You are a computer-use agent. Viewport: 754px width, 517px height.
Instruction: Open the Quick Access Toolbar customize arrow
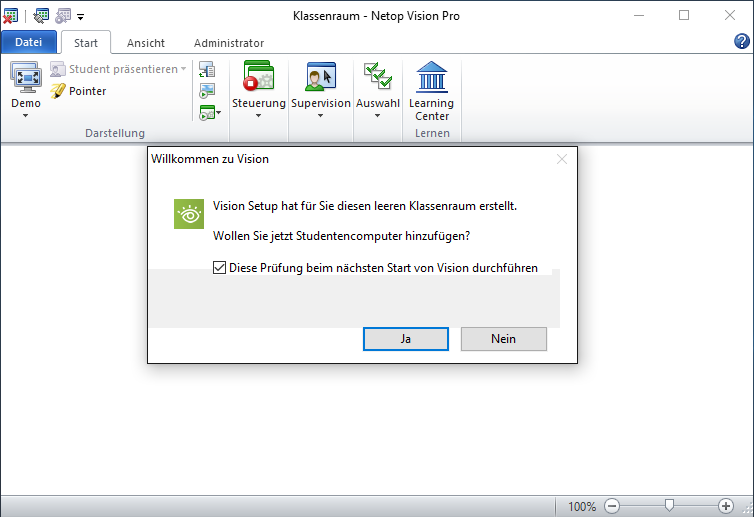point(80,16)
